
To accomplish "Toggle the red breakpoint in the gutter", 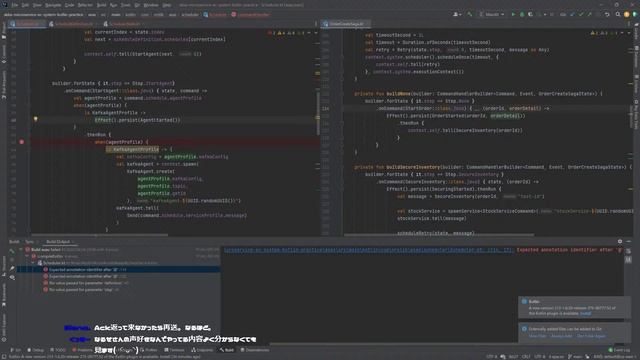I will coord(22,142).
